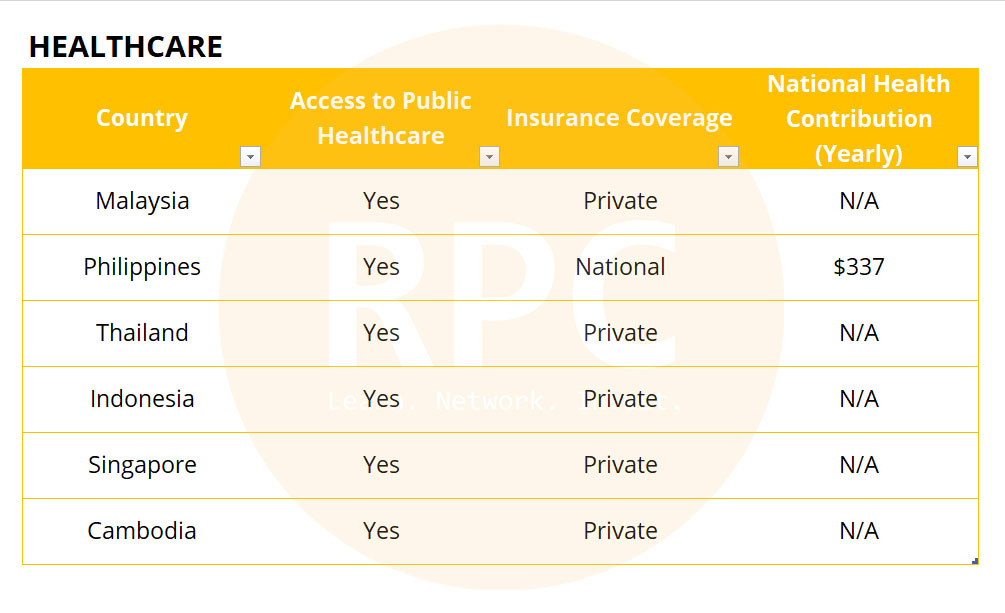This screenshot has width=1005, height=613.
Task: Select Singapore's Yes public healthcare cell
Action: pyautogui.click(x=381, y=465)
